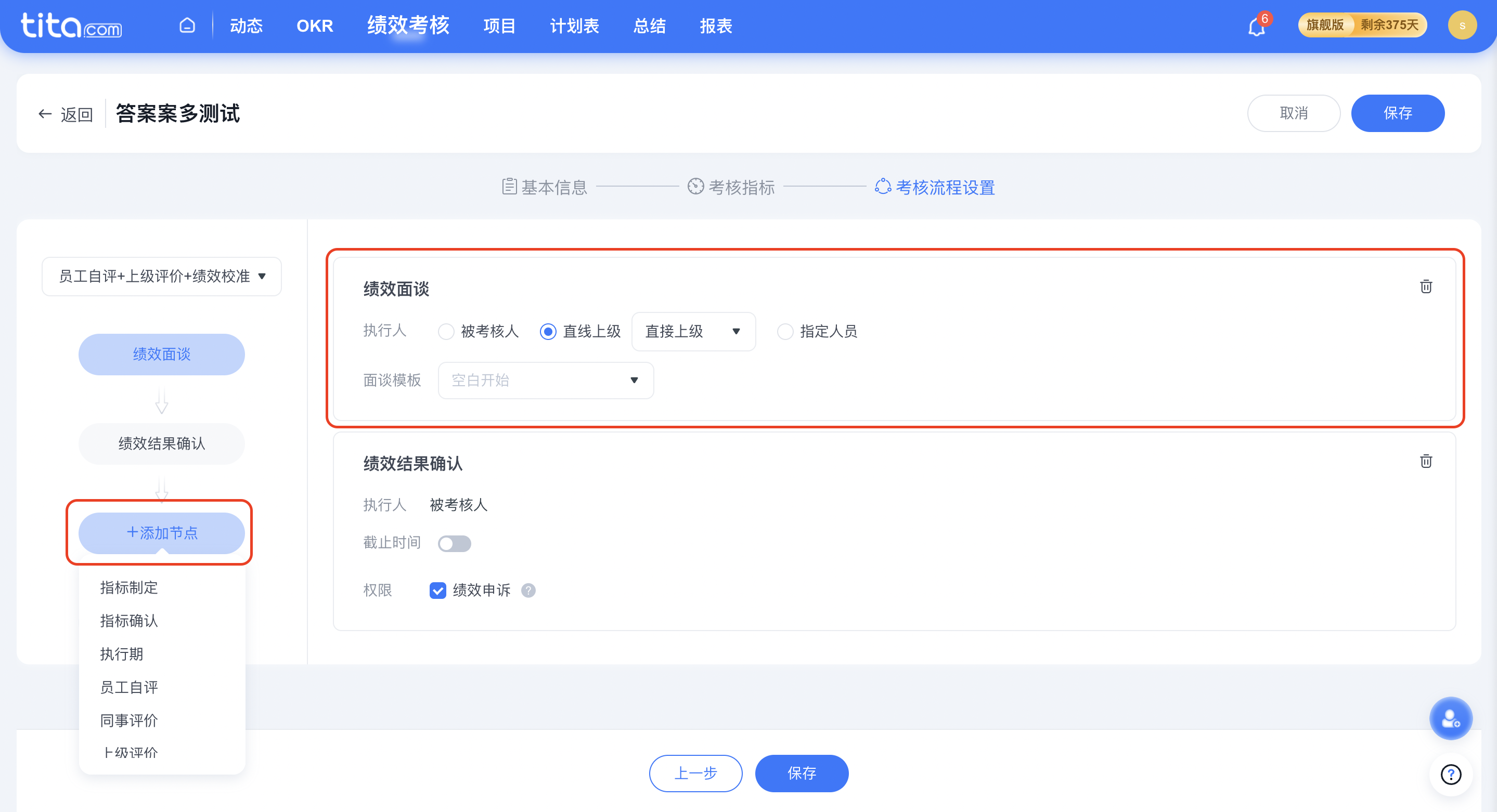Open the 直接上级 level dropdown
Screen dimensions: 1497x812
click(x=693, y=332)
